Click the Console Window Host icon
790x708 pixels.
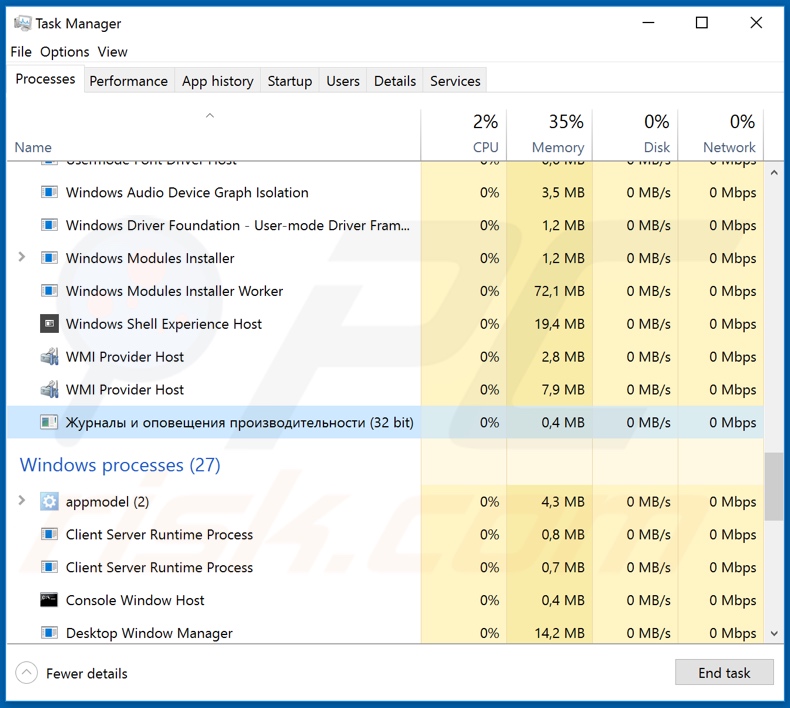click(49, 600)
